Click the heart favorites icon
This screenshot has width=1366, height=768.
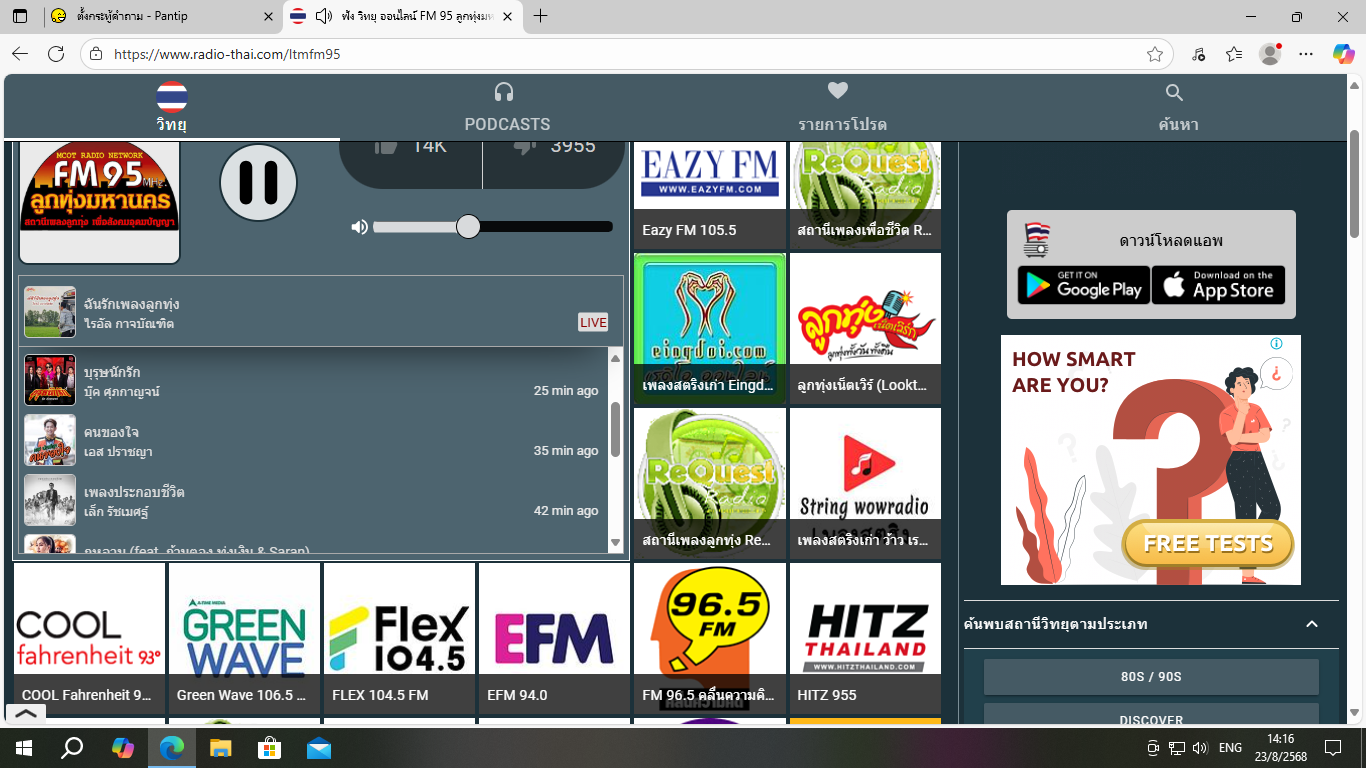pos(838,91)
